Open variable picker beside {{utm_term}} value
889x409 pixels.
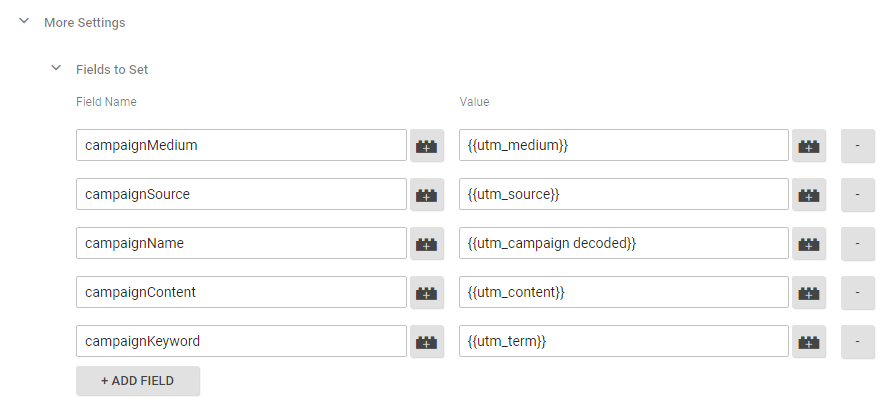[x=809, y=341]
